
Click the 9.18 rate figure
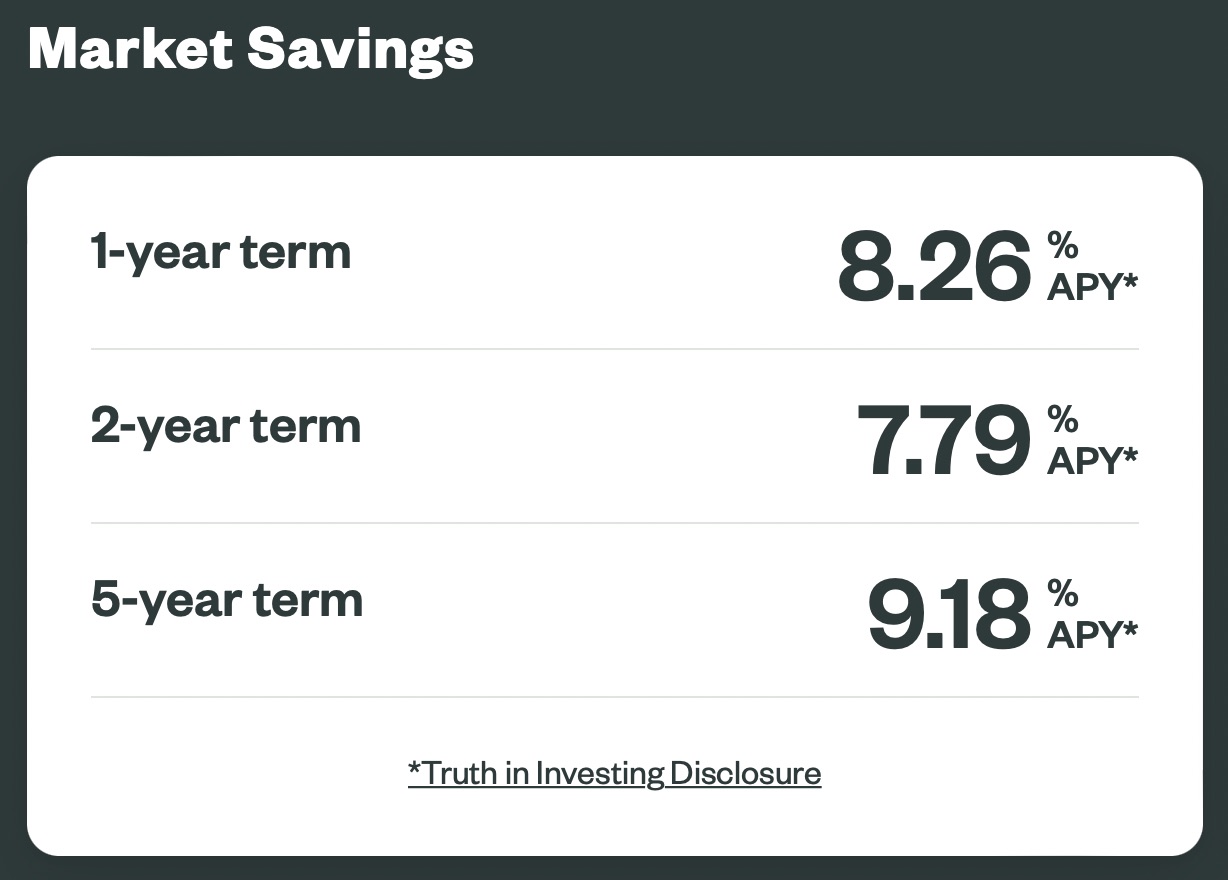949,614
